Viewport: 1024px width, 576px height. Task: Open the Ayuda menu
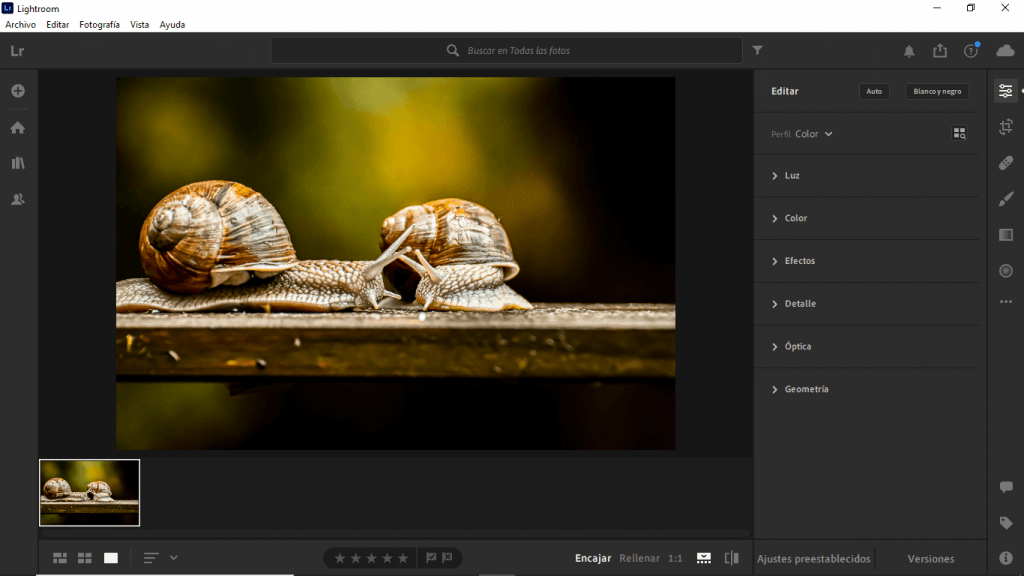[172, 24]
